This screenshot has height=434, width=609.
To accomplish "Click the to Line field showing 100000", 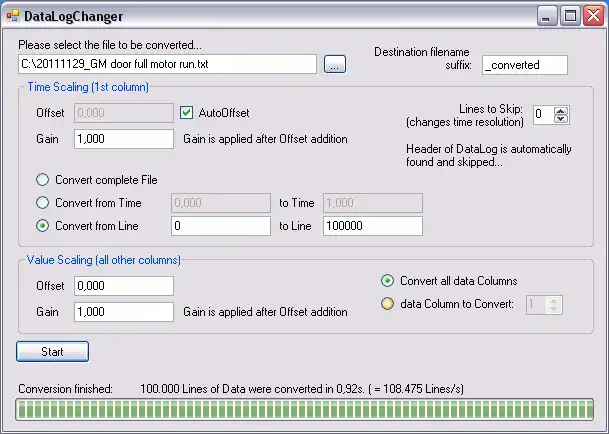I will click(373, 226).
